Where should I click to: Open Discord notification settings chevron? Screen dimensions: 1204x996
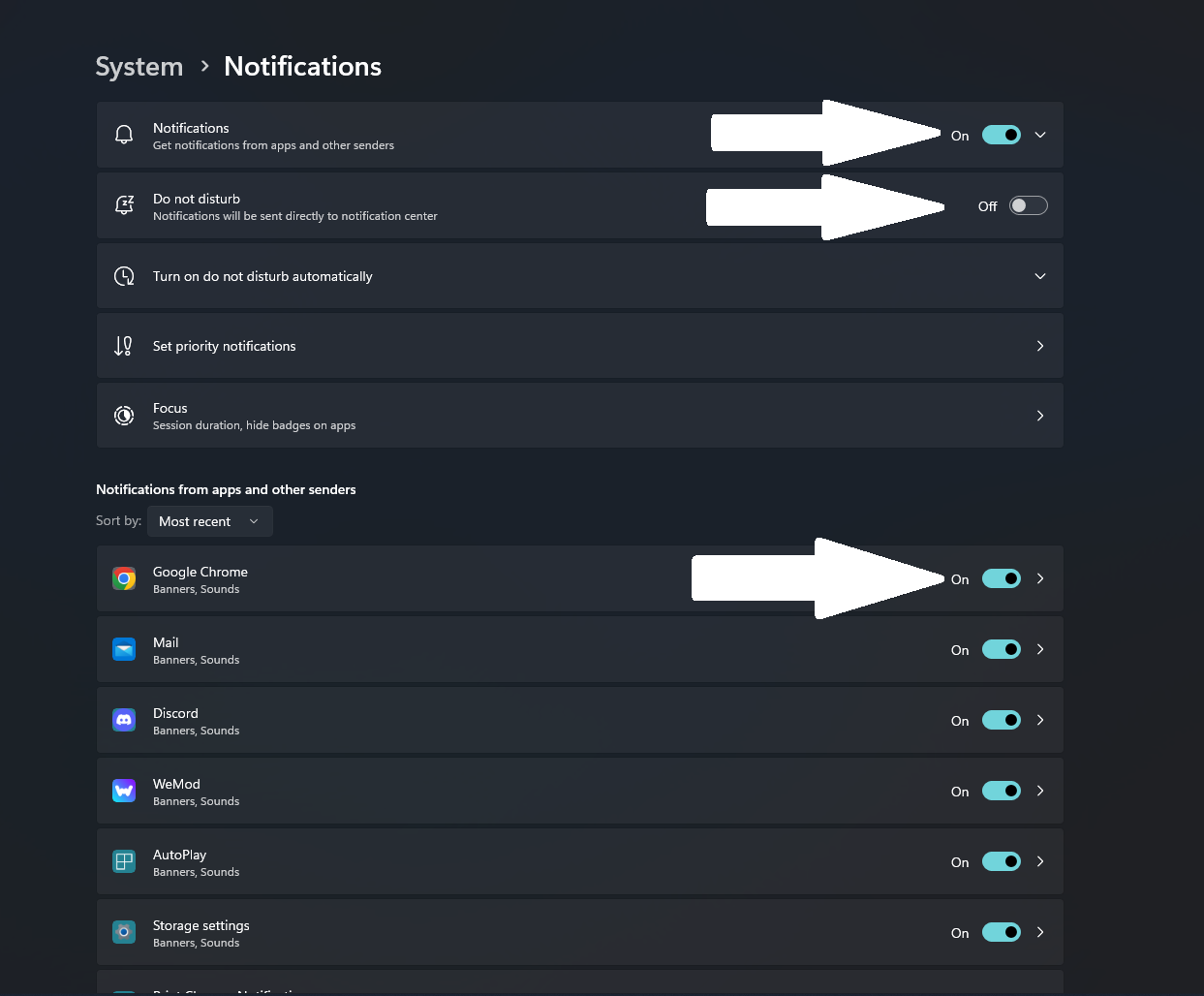coord(1040,719)
